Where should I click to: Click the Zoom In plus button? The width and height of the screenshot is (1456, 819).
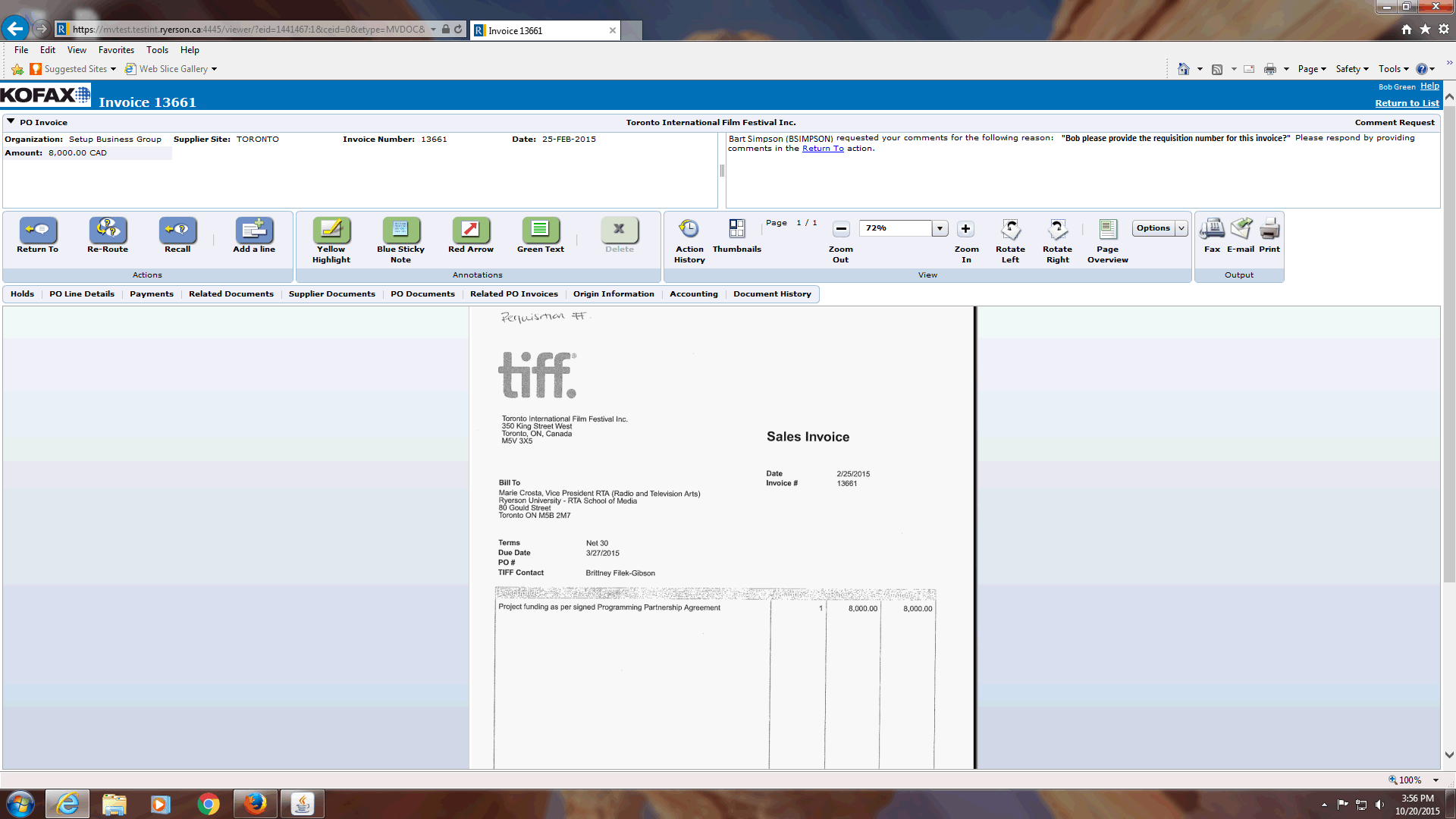(x=965, y=229)
